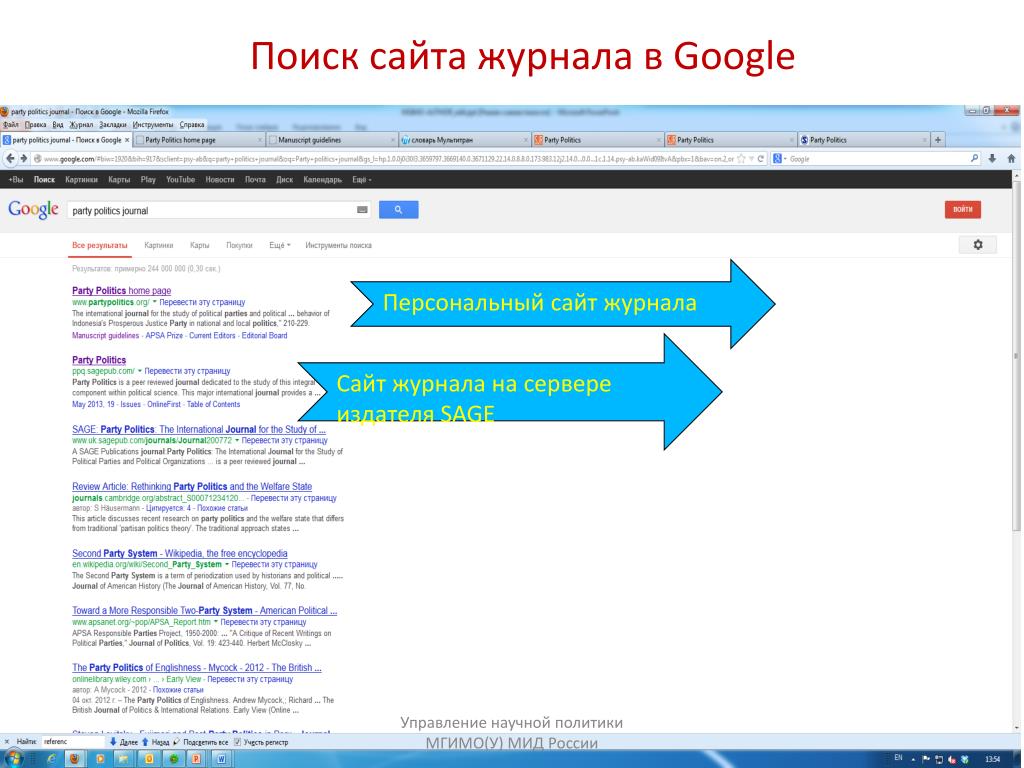Switch to 'Manuscript guidelines' tab
Screen dimensions: 1024x768
coord(332,140)
